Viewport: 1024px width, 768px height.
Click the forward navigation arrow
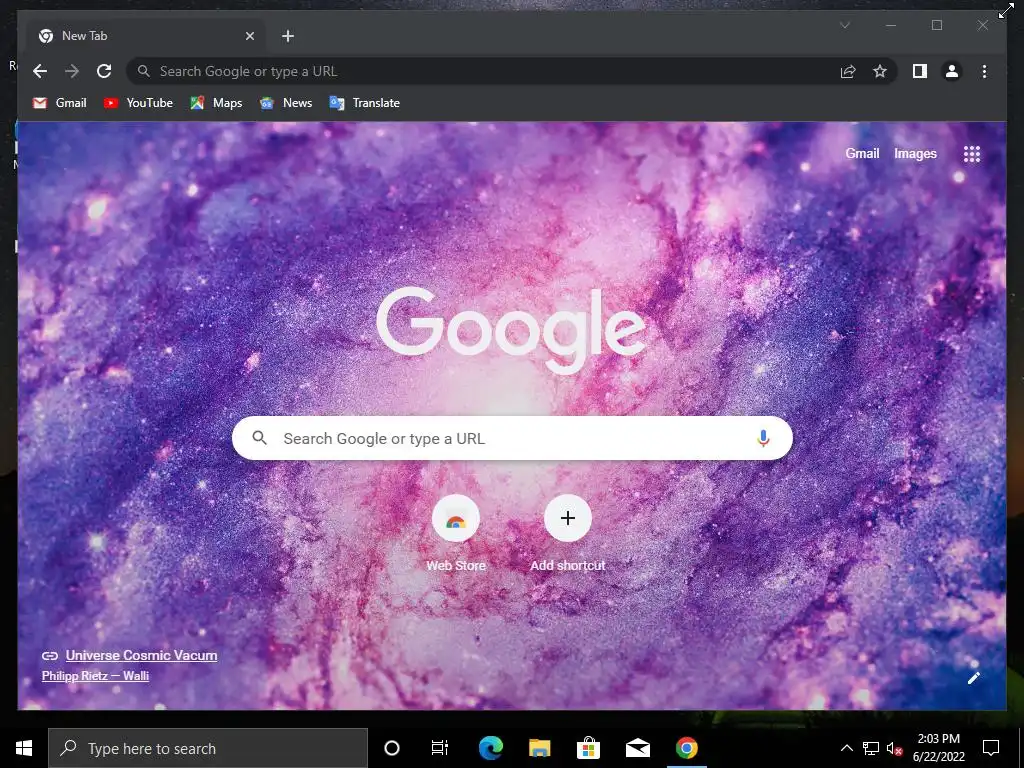click(72, 71)
